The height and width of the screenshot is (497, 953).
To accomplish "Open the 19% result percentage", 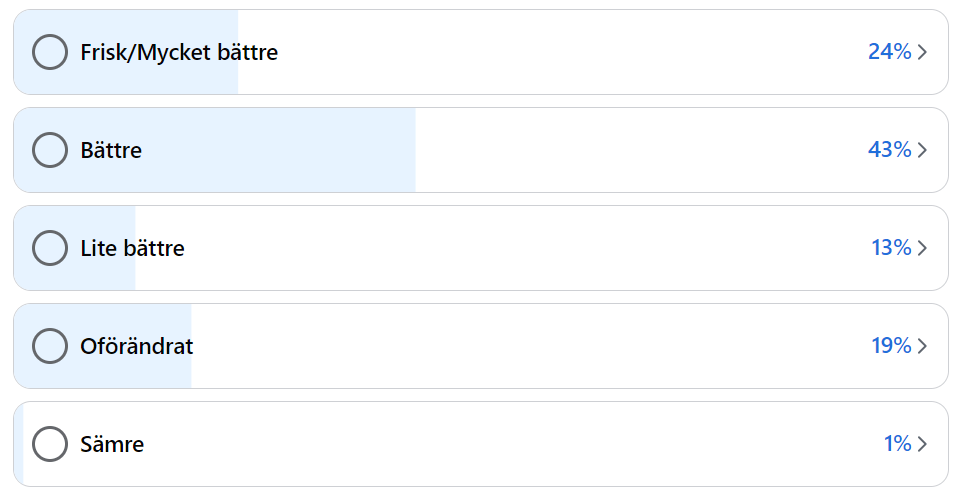I will pyautogui.click(x=891, y=346).
